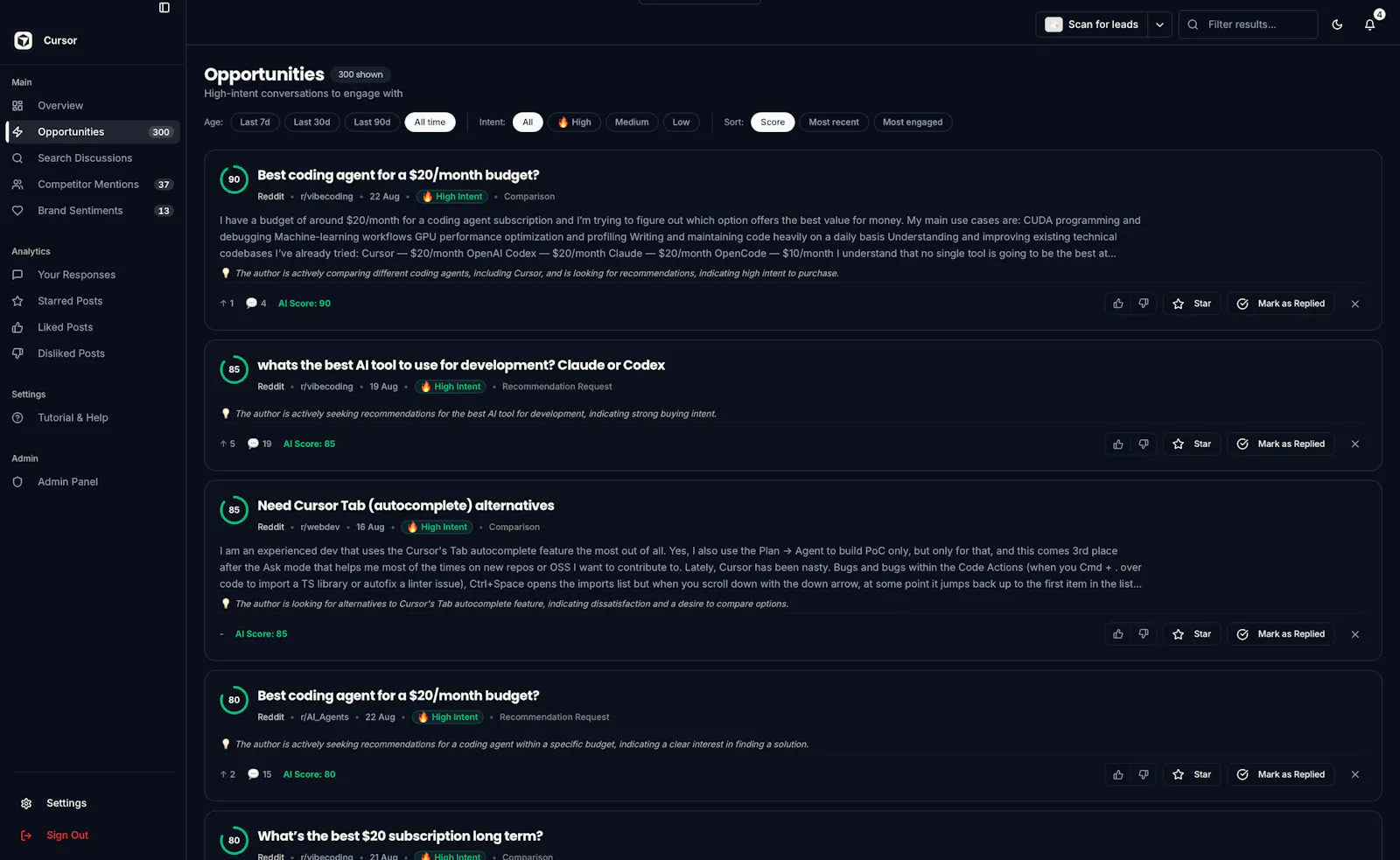Click the 90 score ring

click(234, 179)
